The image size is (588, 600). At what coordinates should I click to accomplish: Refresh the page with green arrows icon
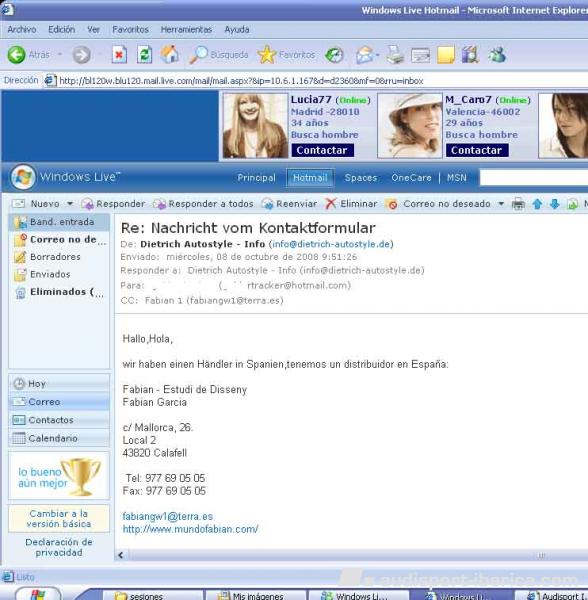145,55
